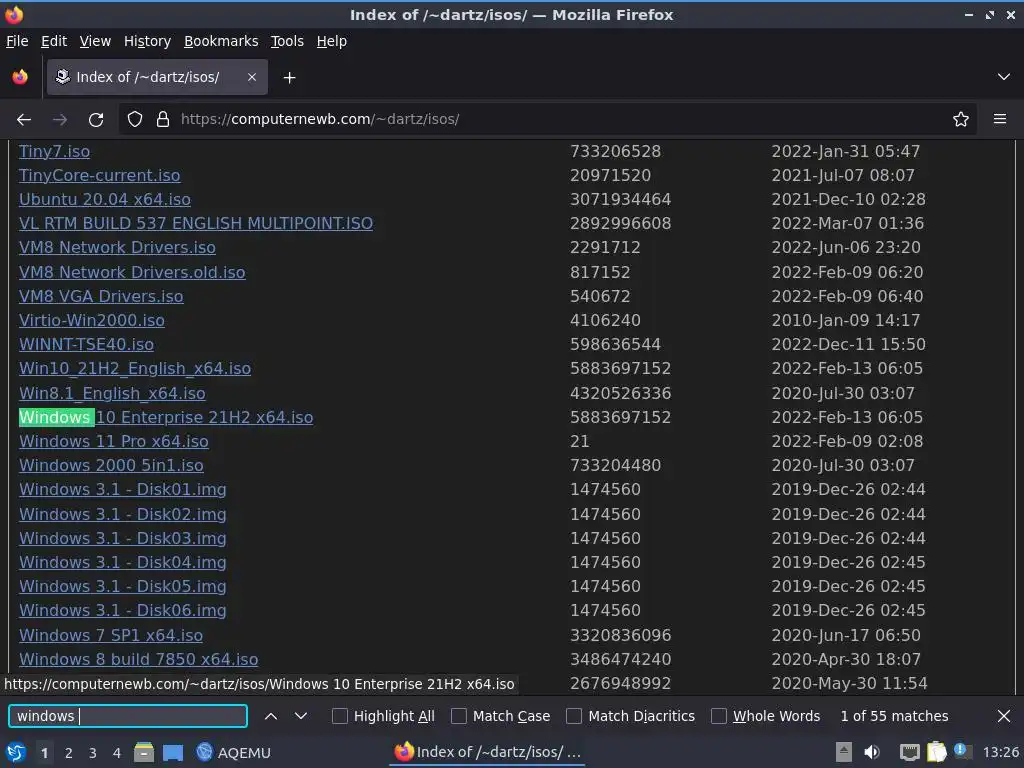Click show desktop taskbar icon
Image resolution: width=1024 pixels, height=768 pixels.
pos(173,753)
